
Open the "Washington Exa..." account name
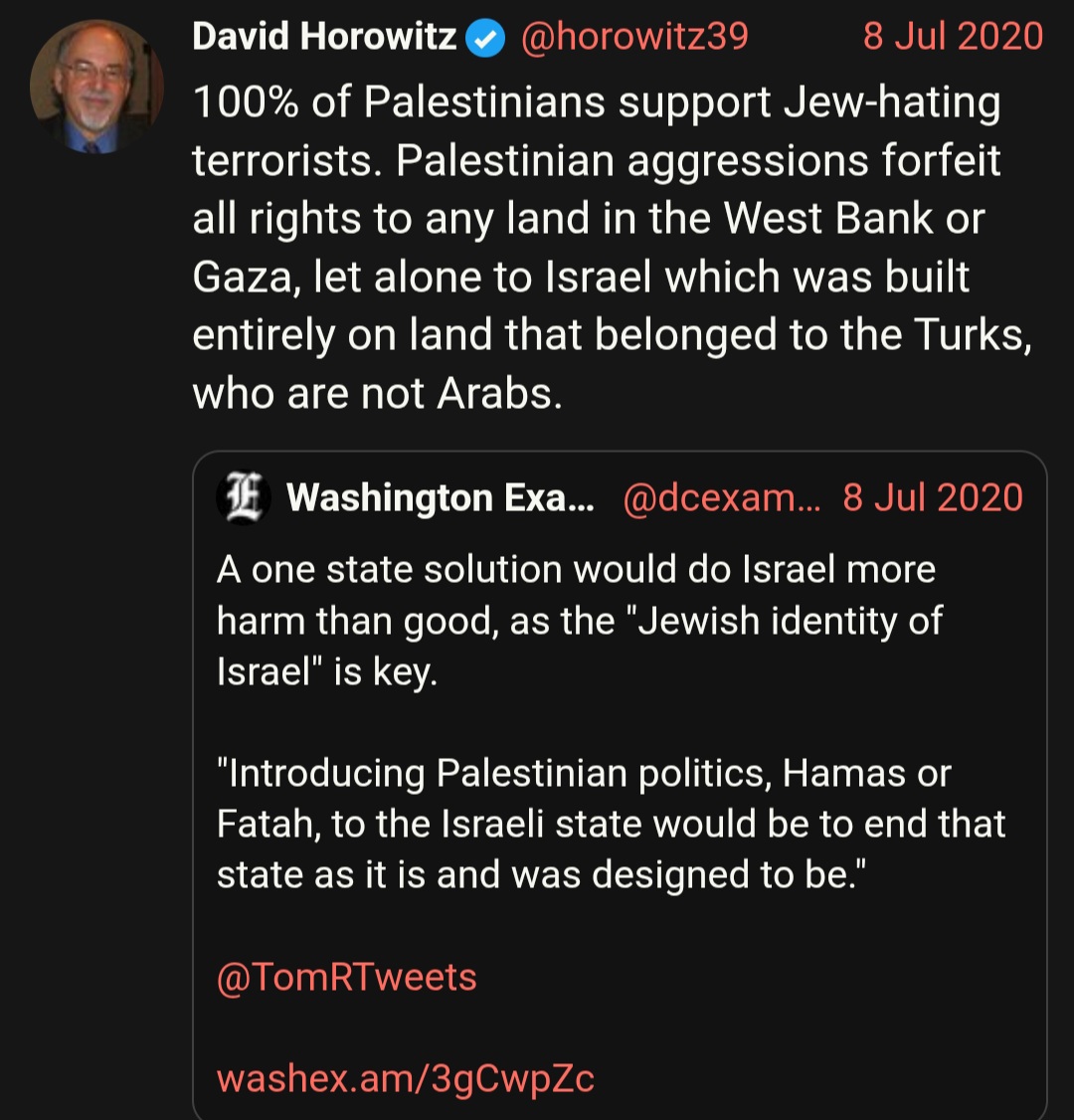pos(440,497)
